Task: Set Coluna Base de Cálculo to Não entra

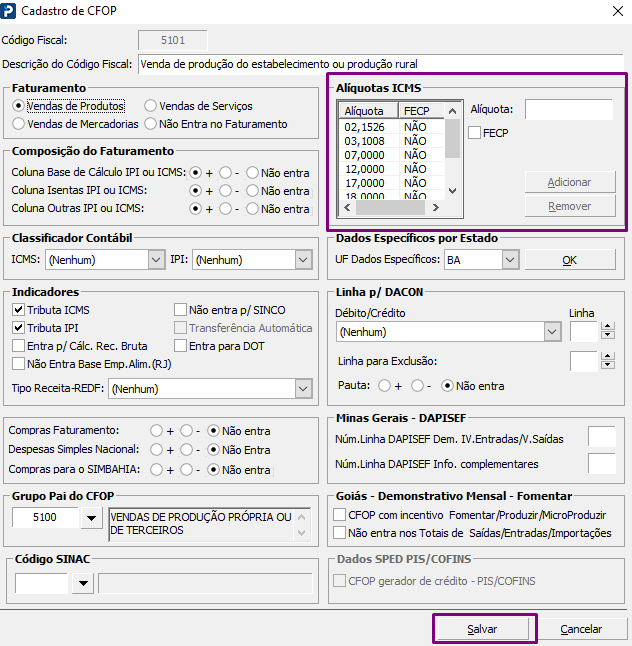Action: pyautogui.click(x=252, y=173)
